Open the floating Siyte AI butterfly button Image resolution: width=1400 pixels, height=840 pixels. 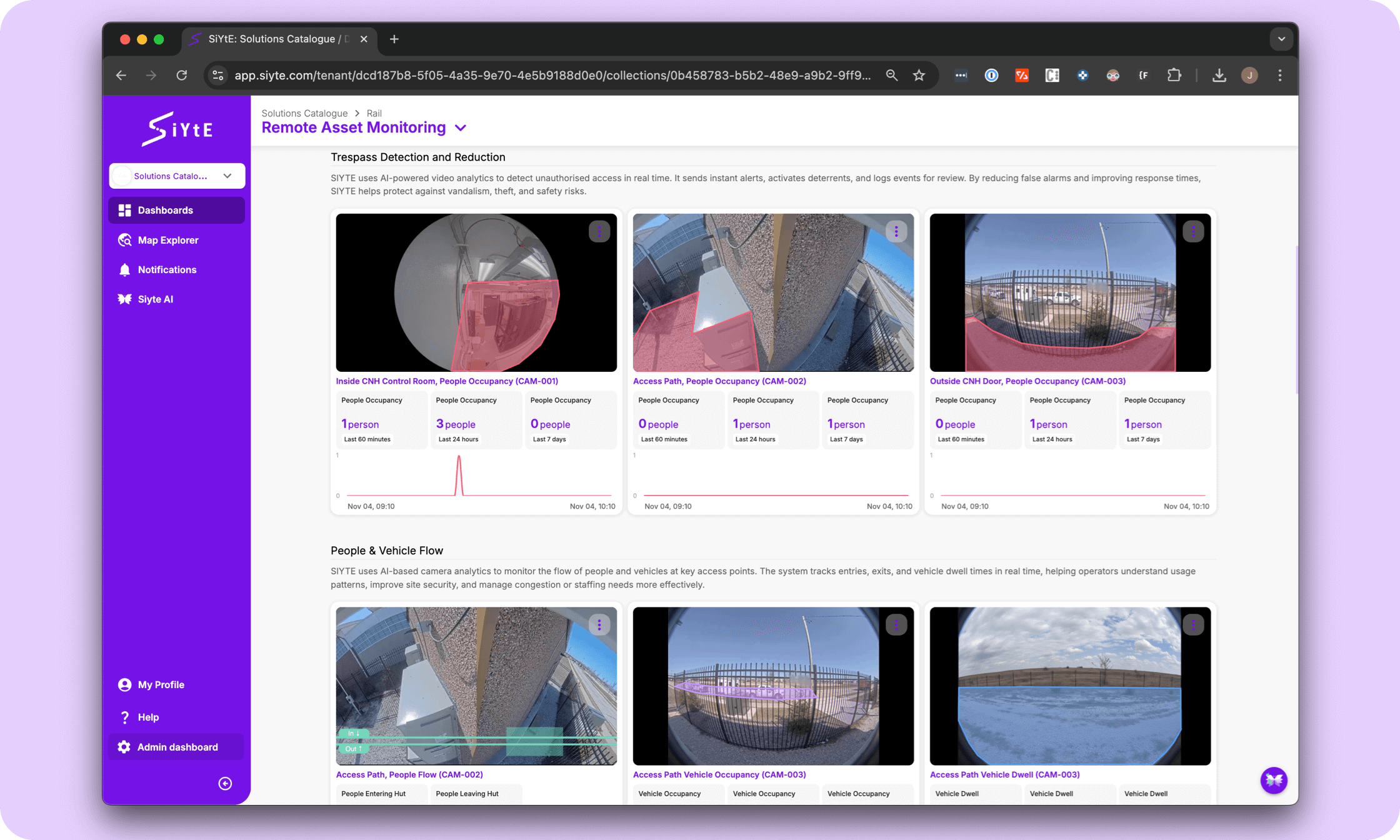pyautogui.click(x=1273, y=780)
